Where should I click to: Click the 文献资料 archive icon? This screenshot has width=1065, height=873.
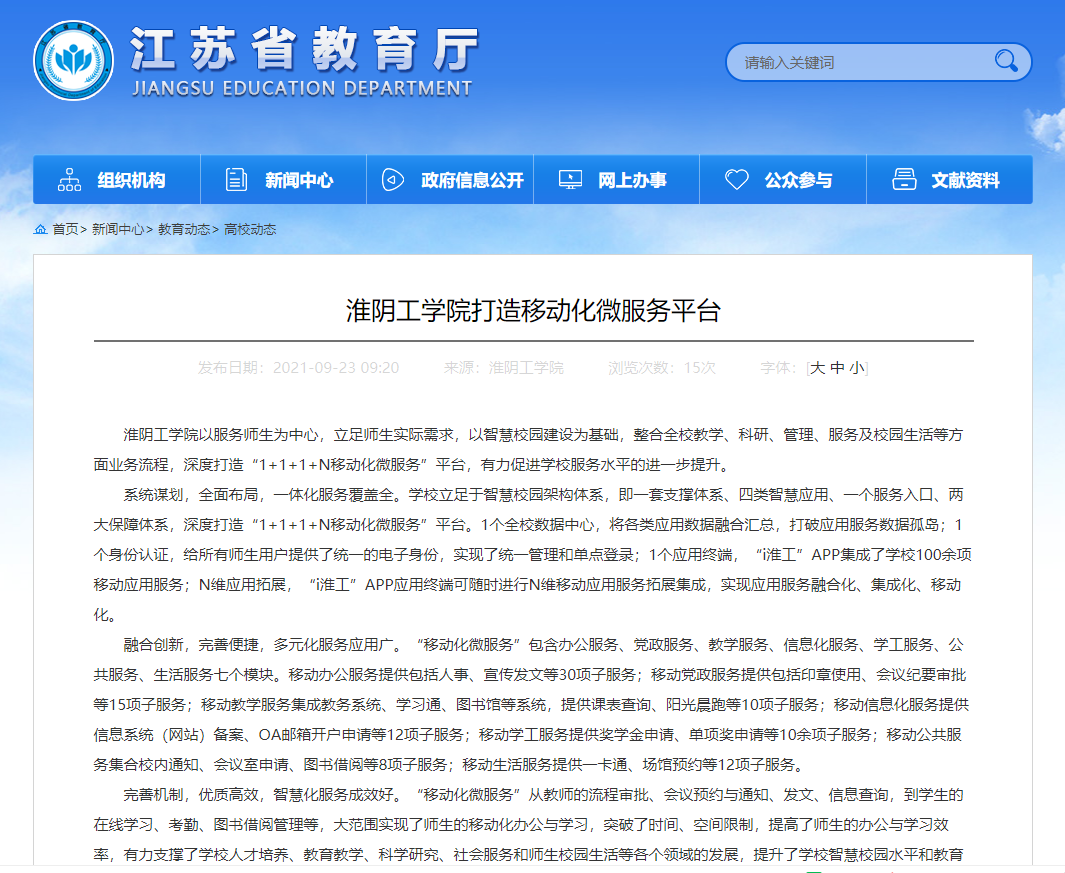[x=904, y=180]
